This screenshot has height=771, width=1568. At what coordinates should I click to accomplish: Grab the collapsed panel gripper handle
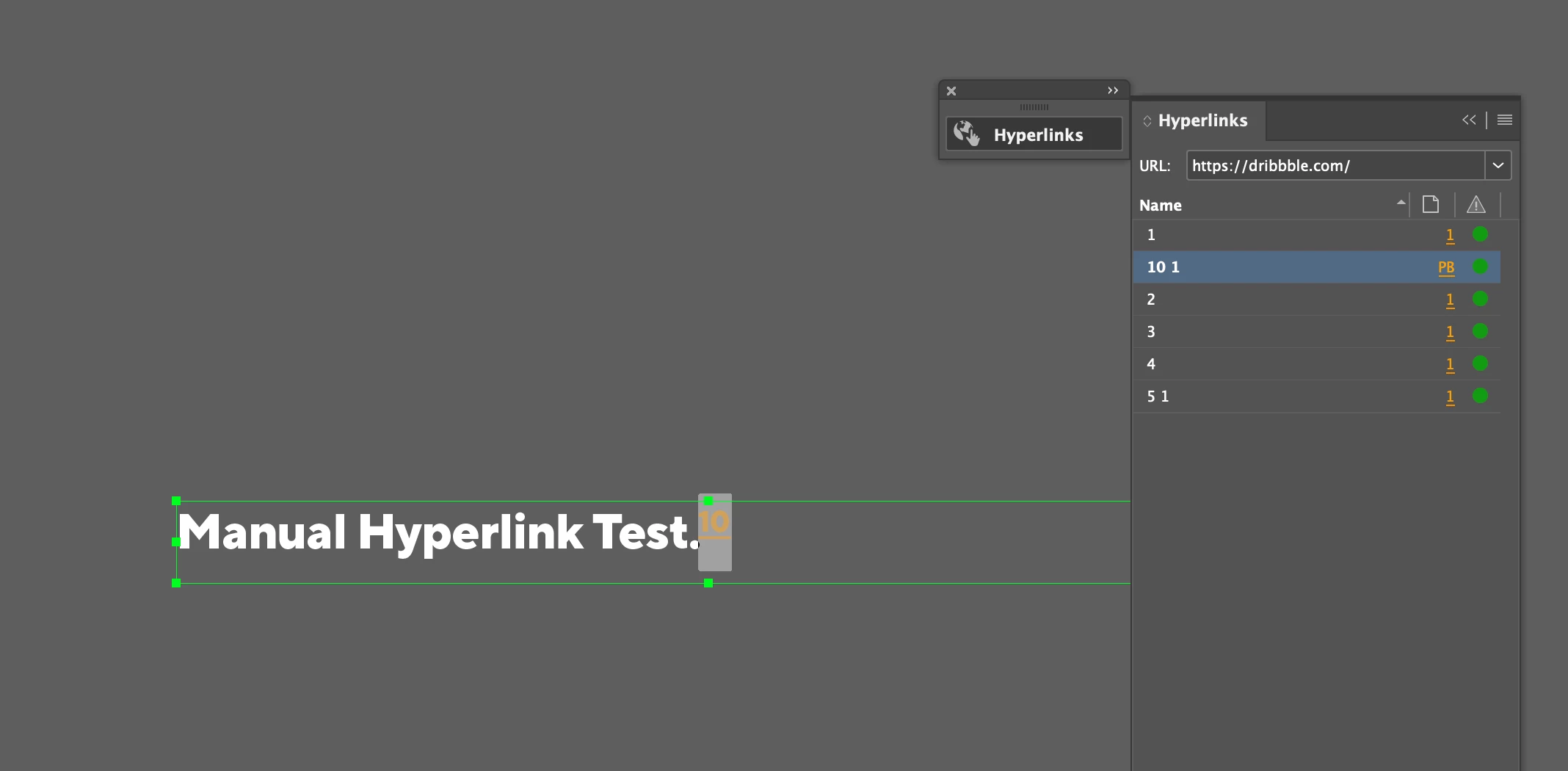point(1034,107)
